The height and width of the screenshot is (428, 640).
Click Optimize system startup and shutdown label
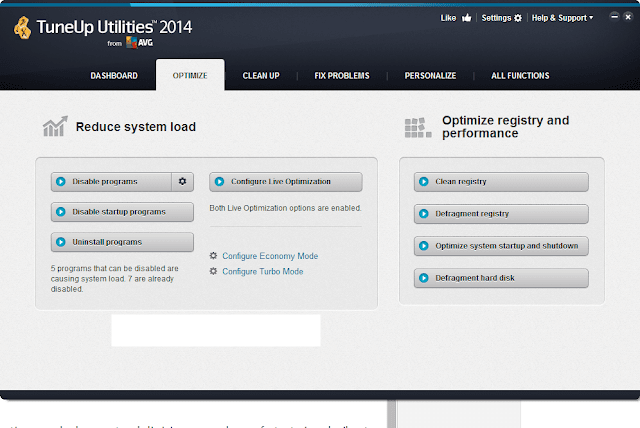point(507,246)
